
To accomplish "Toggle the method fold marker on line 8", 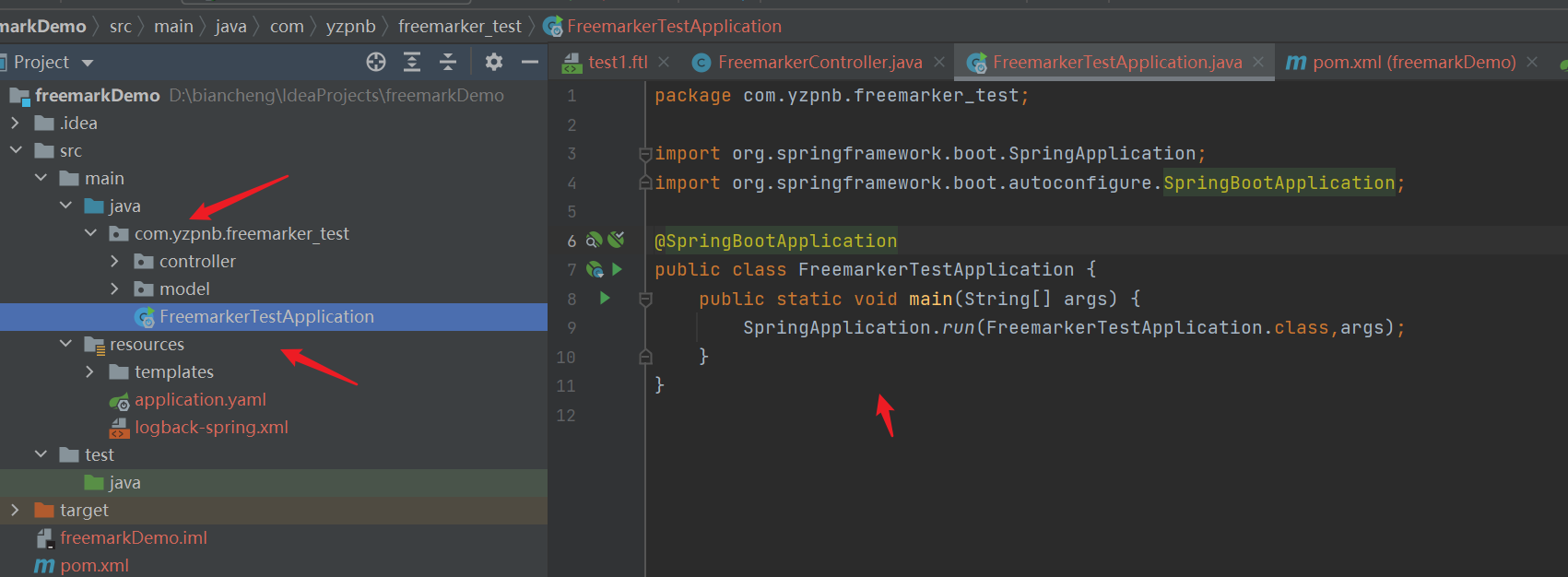I will 645,299.
